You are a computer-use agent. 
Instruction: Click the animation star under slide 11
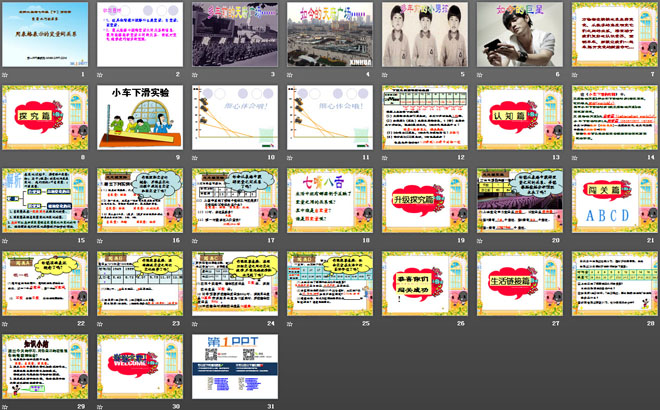pyautogui.click(x=290, y=158)
